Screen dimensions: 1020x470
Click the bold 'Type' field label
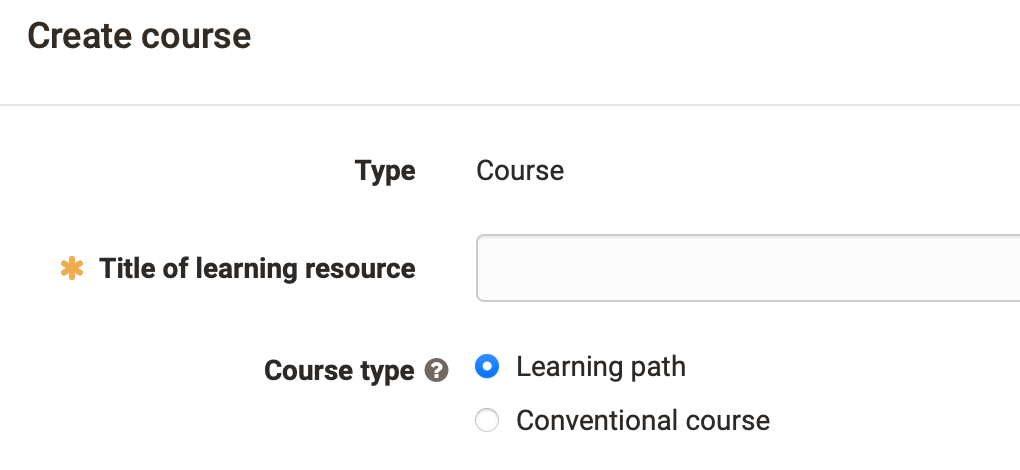[385, 171]
